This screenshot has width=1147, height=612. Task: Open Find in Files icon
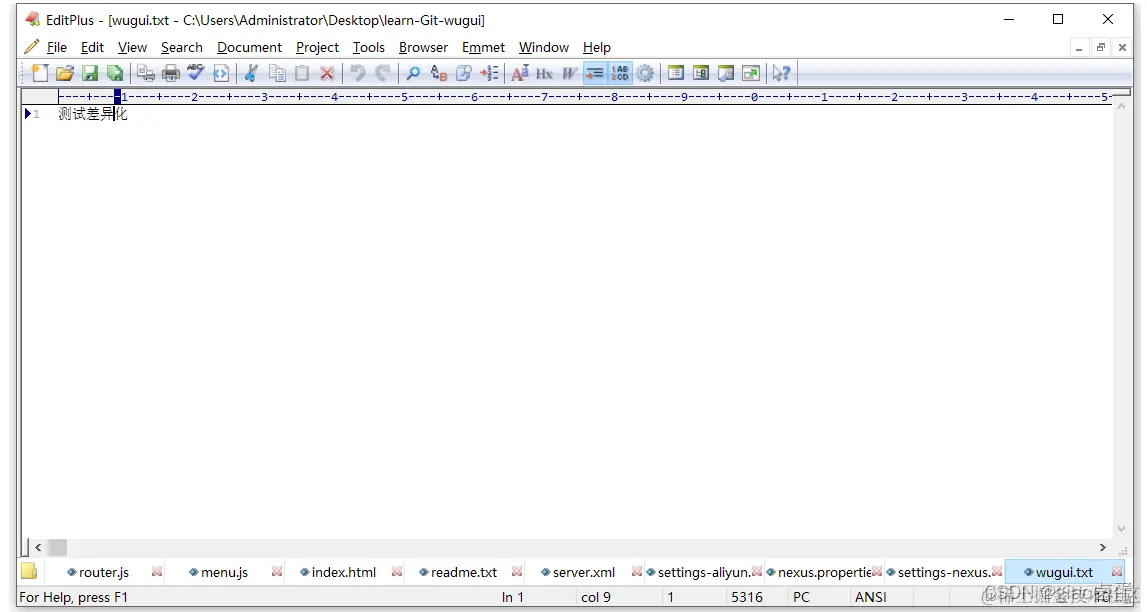click(463, 73)
